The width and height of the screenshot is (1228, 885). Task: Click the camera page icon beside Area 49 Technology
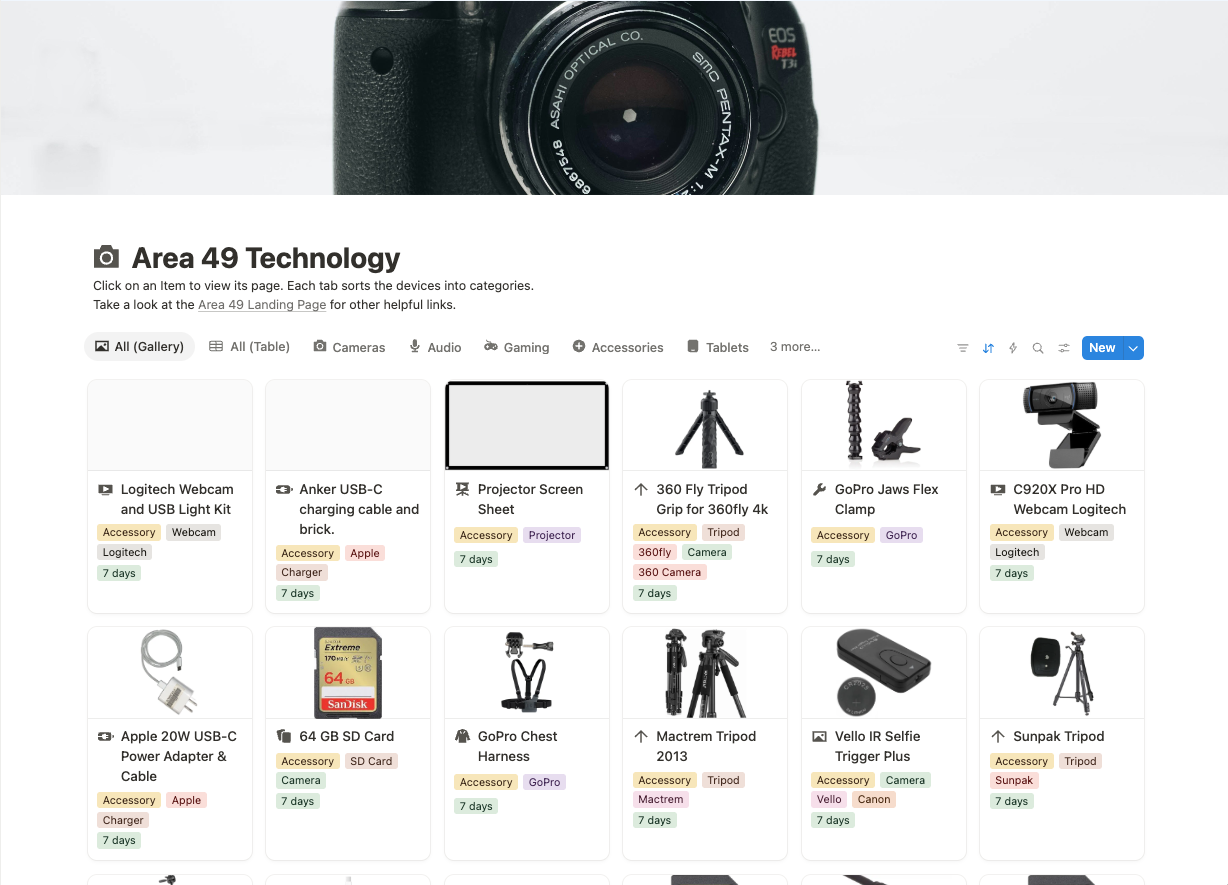pos(106,257)
